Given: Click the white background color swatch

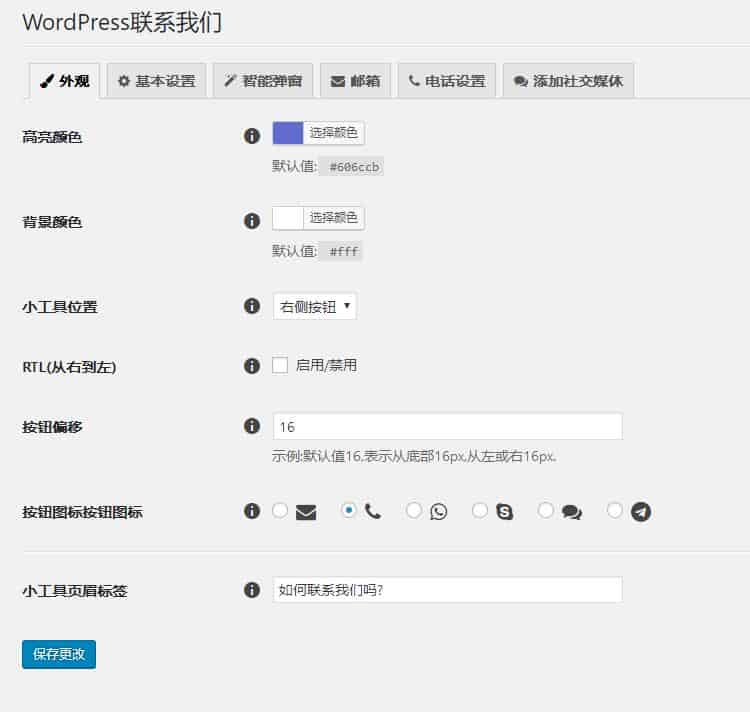Looking at the screenshot, I should [288, 218].
